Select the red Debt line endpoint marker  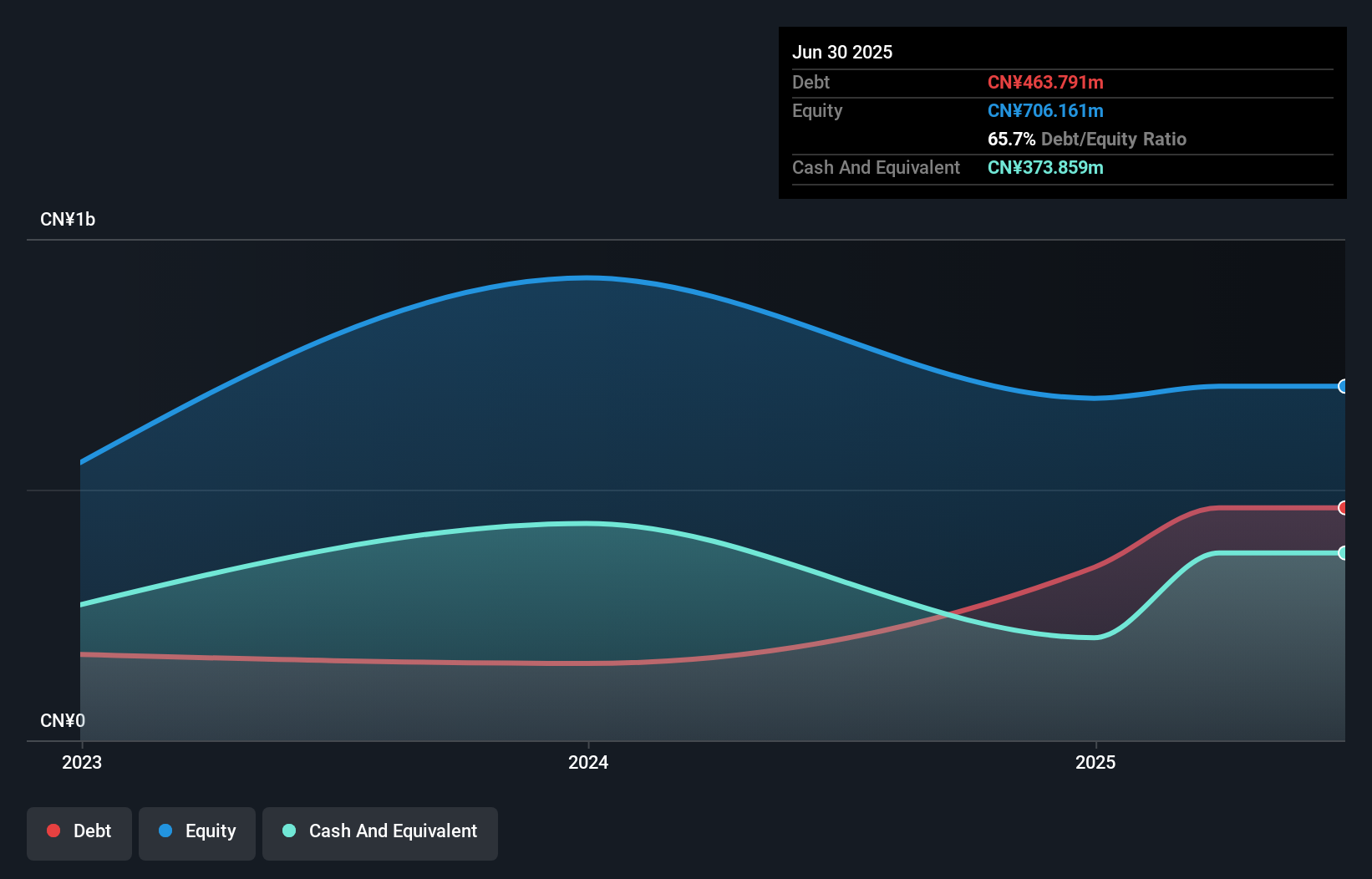click(1343, 507)
